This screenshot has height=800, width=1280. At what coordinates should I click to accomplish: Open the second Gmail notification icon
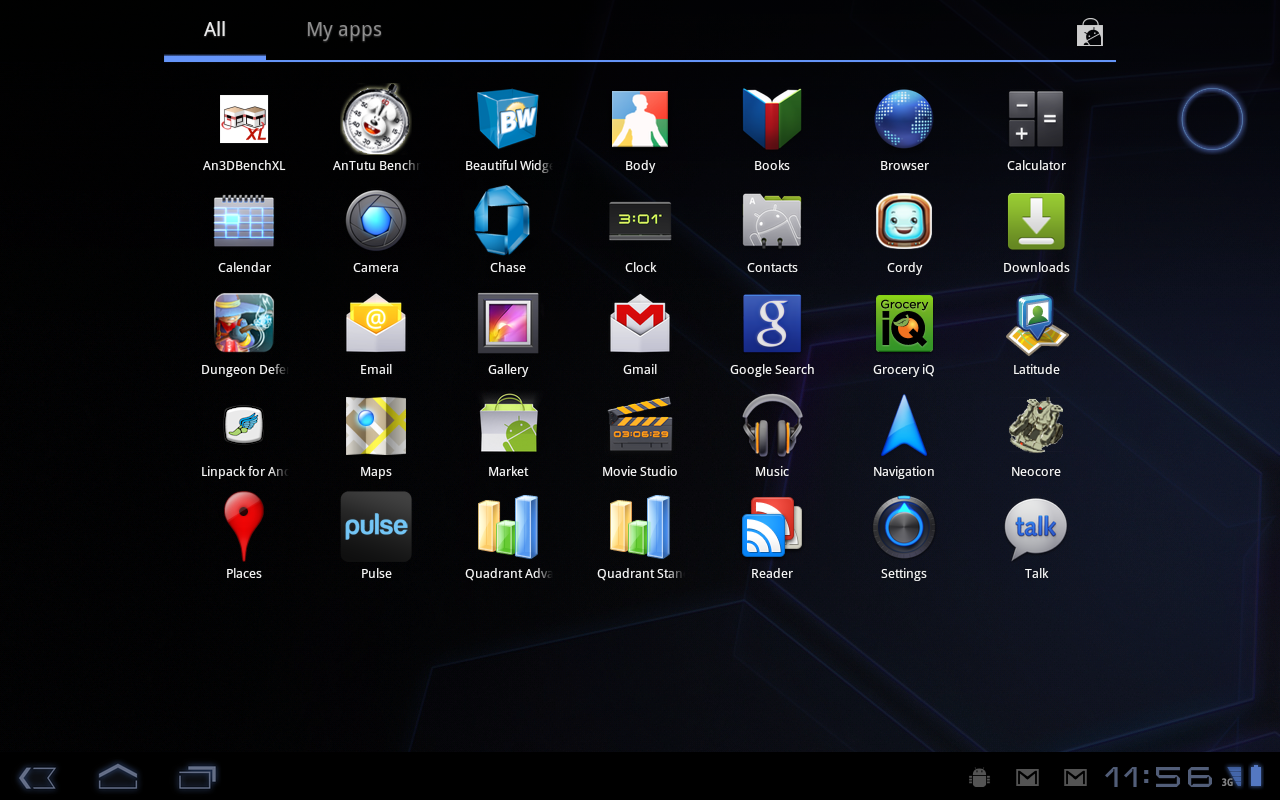tap(1075, 777)
